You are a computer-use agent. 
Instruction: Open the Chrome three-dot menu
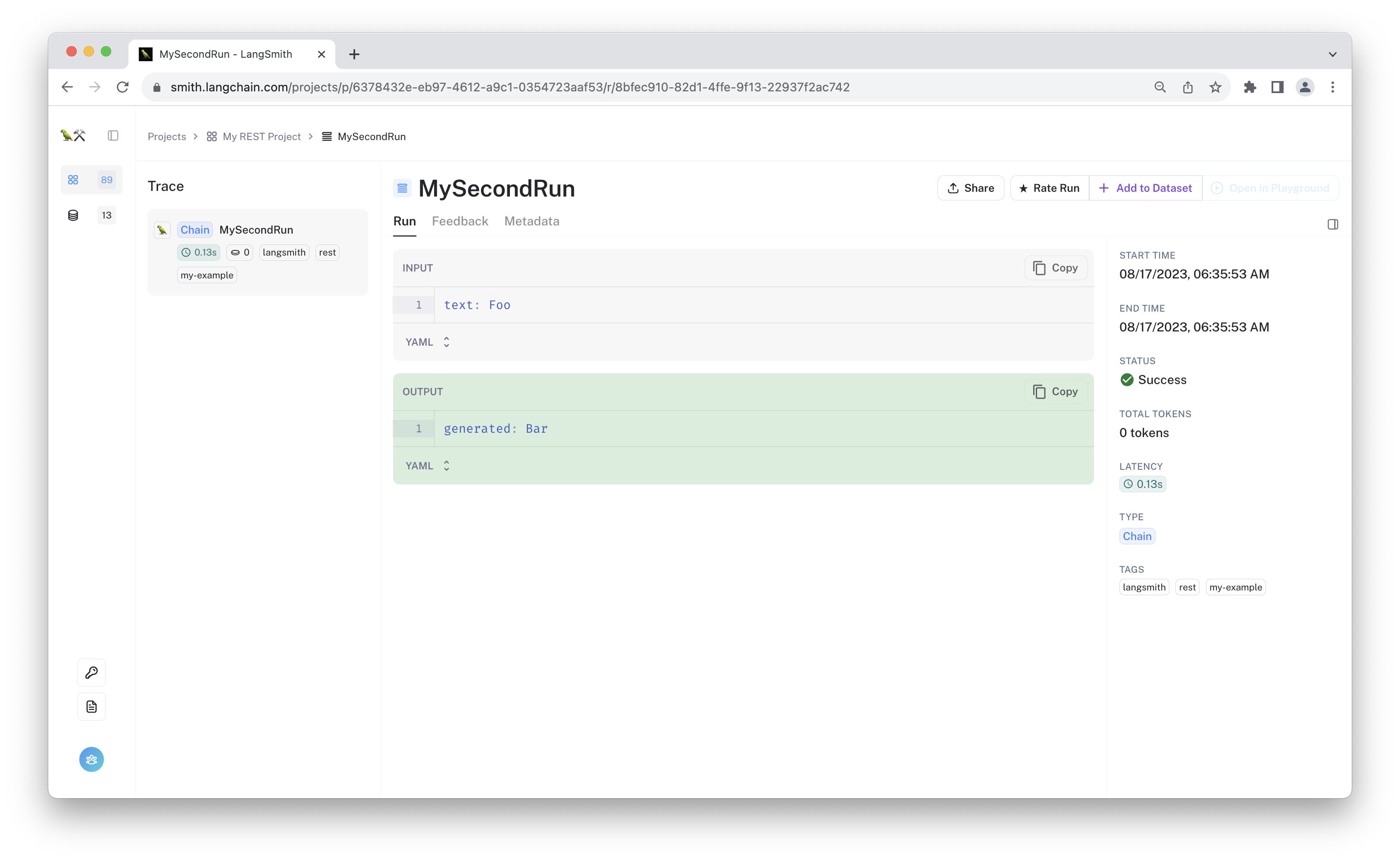point(1333,87)
